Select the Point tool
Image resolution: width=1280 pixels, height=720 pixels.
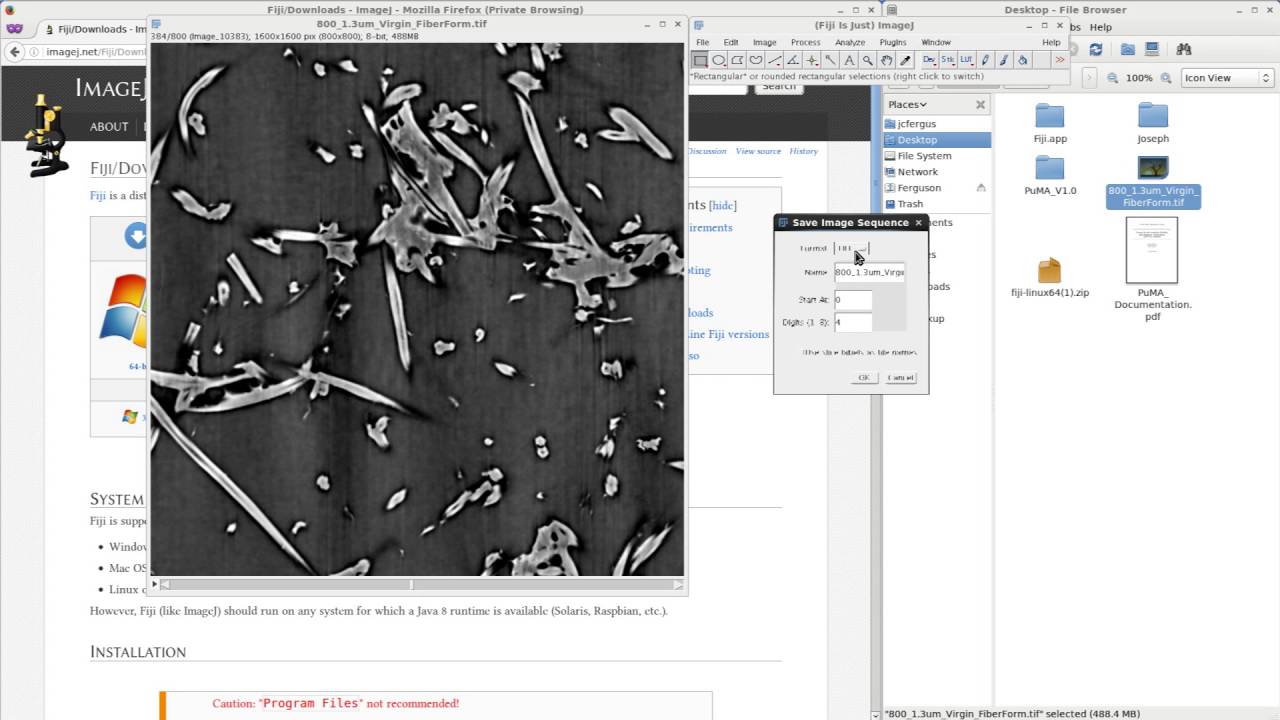click(x=812, y=60)
